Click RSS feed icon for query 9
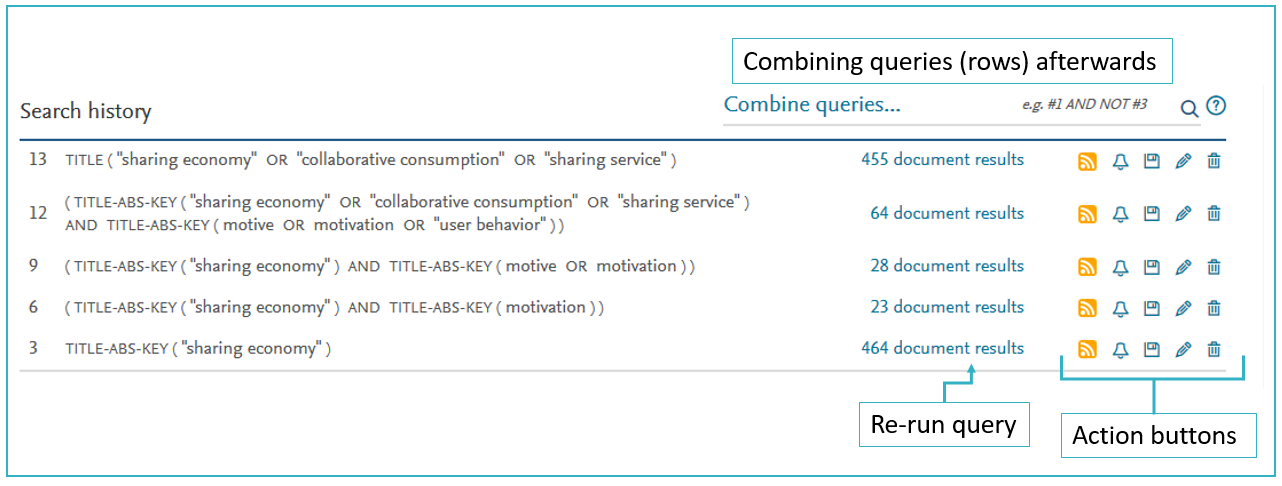The height and width of the screenshot is (486, 1282). [1088, 267]
